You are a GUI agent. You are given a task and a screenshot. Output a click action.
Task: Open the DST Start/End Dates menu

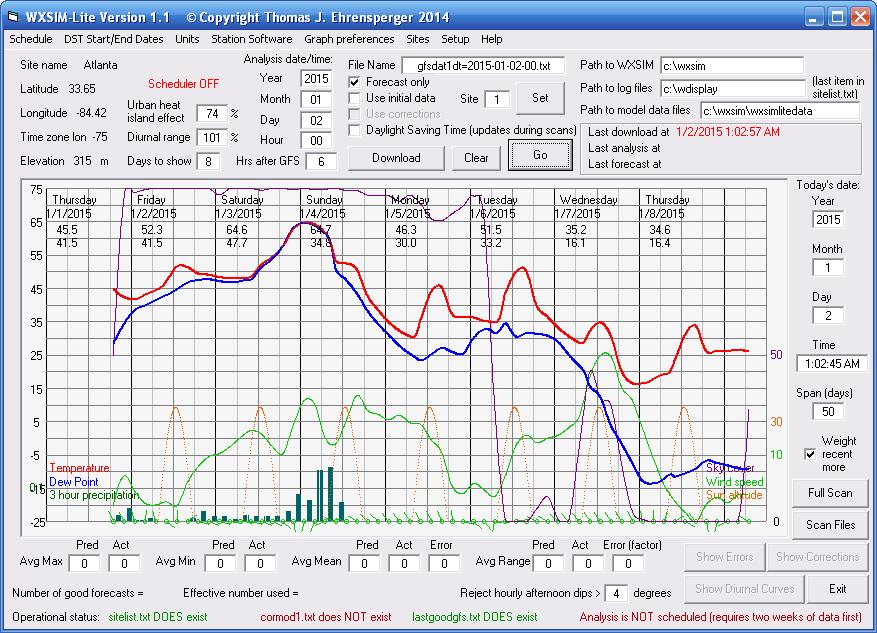point(113,39)
